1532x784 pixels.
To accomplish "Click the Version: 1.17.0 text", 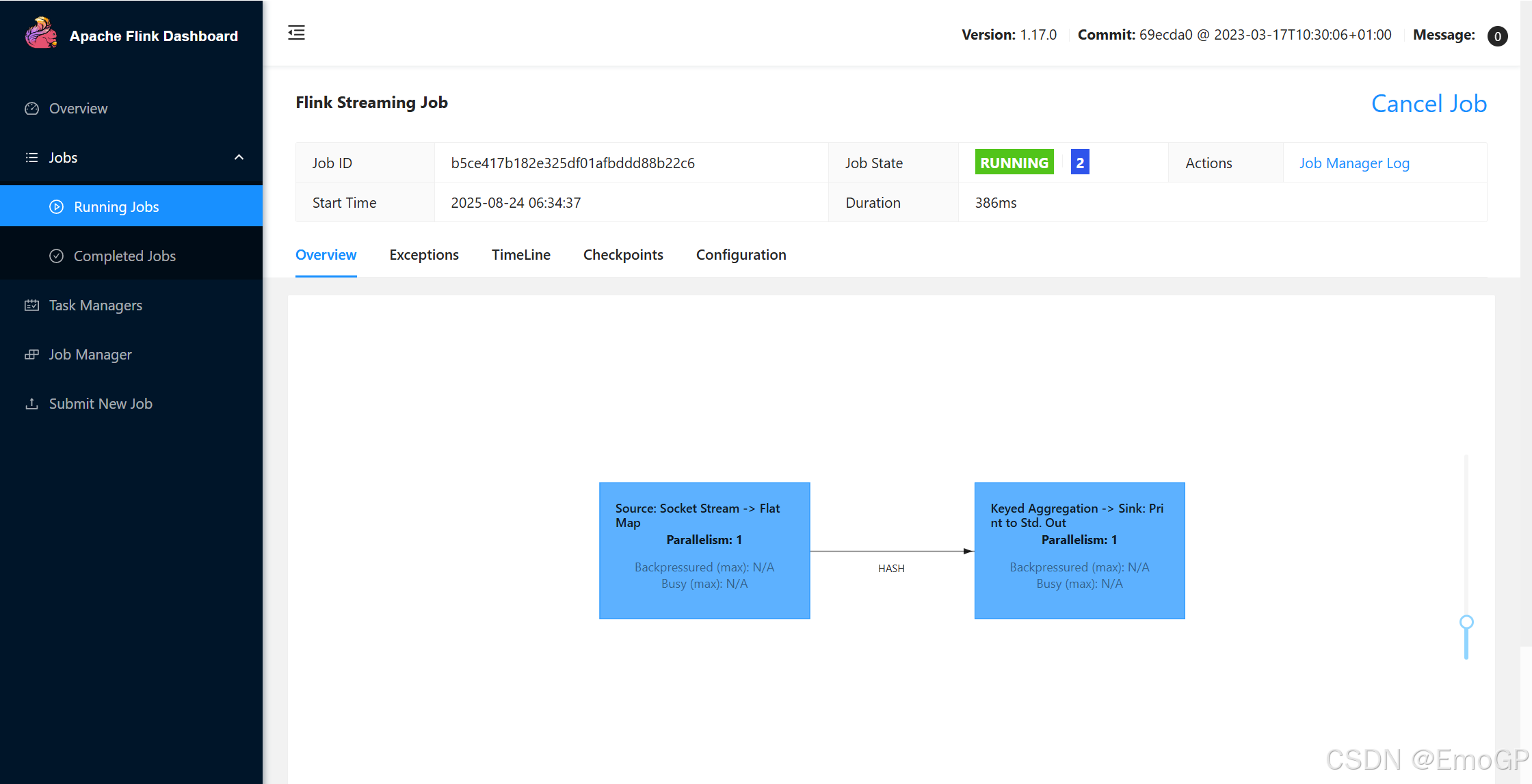I will coord(1009,35).
